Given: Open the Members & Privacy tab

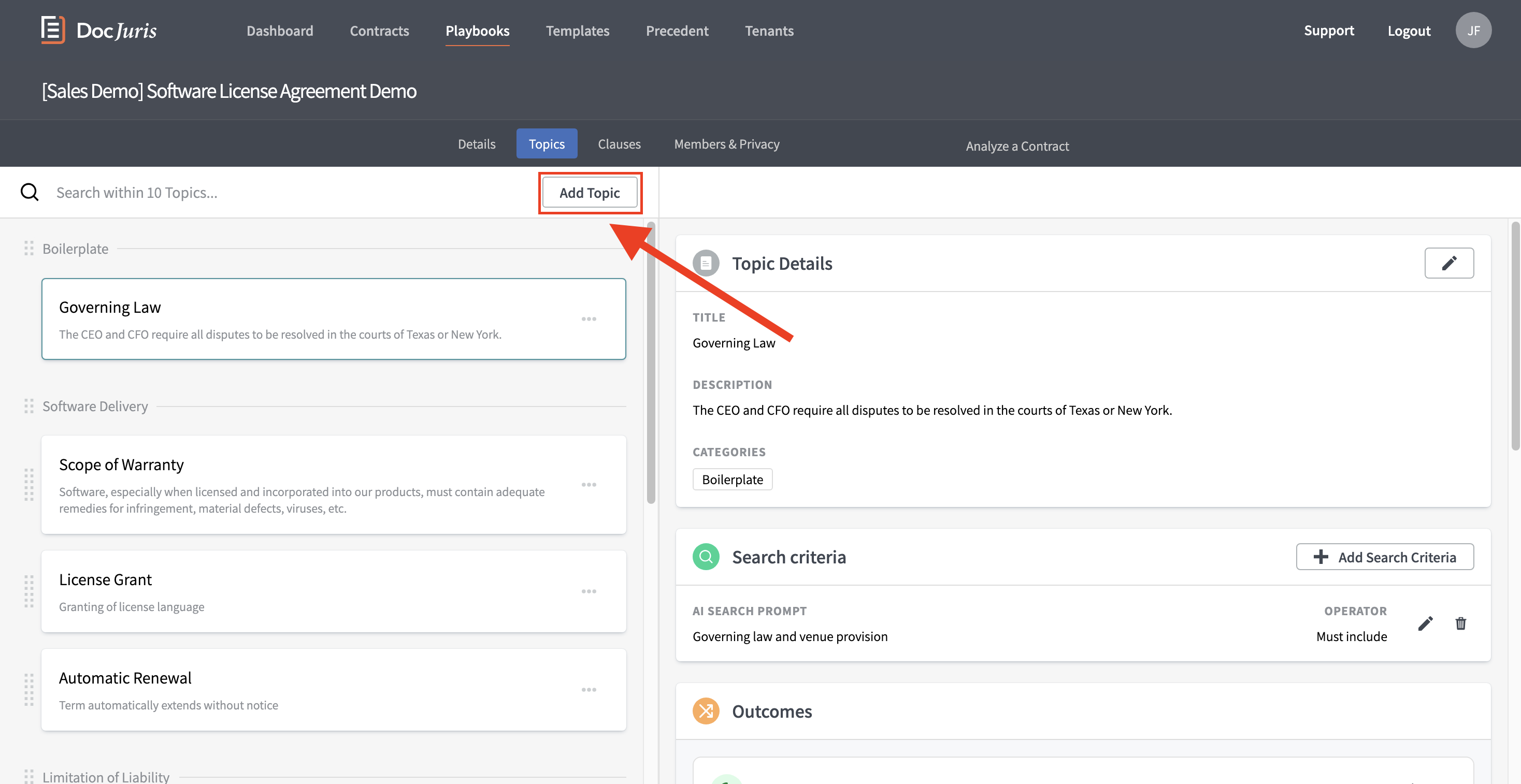Looking at the screenshot, I should [727, 143].
